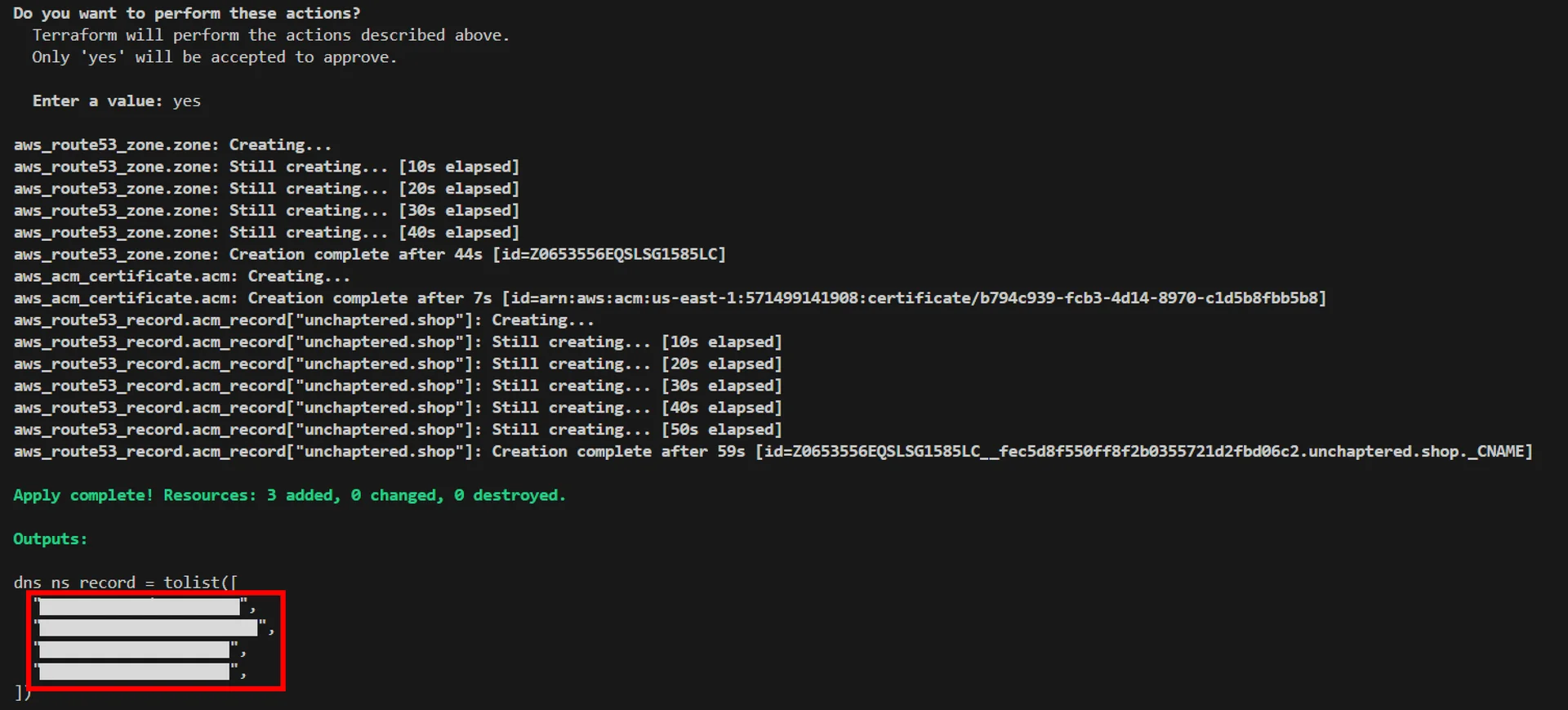Image resolution: width=1568 pixels, height=710 pixels.
Task: Click the zone's "[40s elapsed]" timestamp
Action: (459, 233)
